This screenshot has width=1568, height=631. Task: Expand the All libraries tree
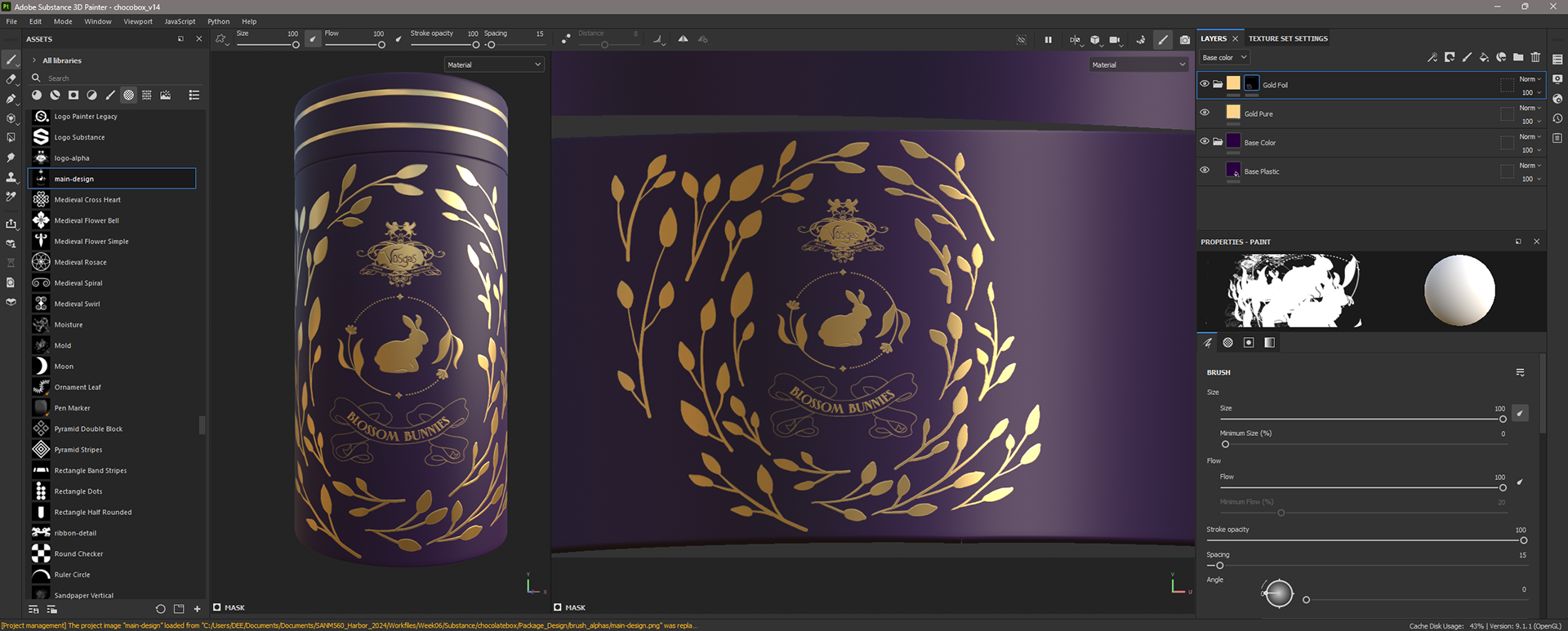click(x=34, y=60)
